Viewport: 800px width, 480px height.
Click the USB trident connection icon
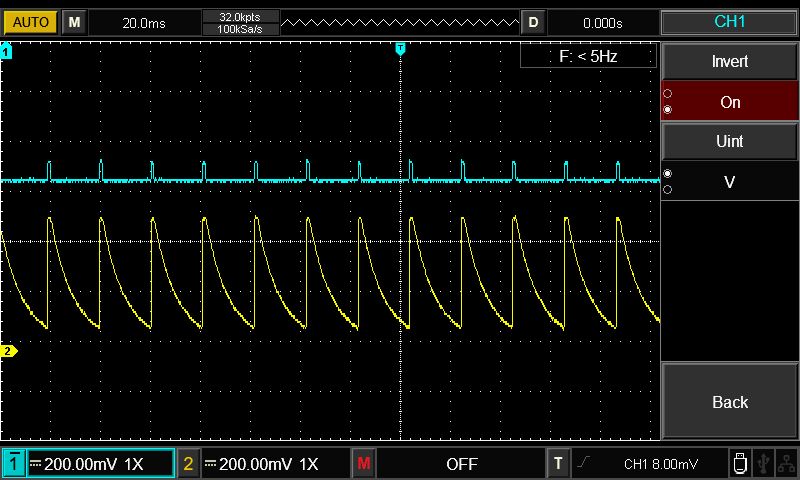point(764,464)
